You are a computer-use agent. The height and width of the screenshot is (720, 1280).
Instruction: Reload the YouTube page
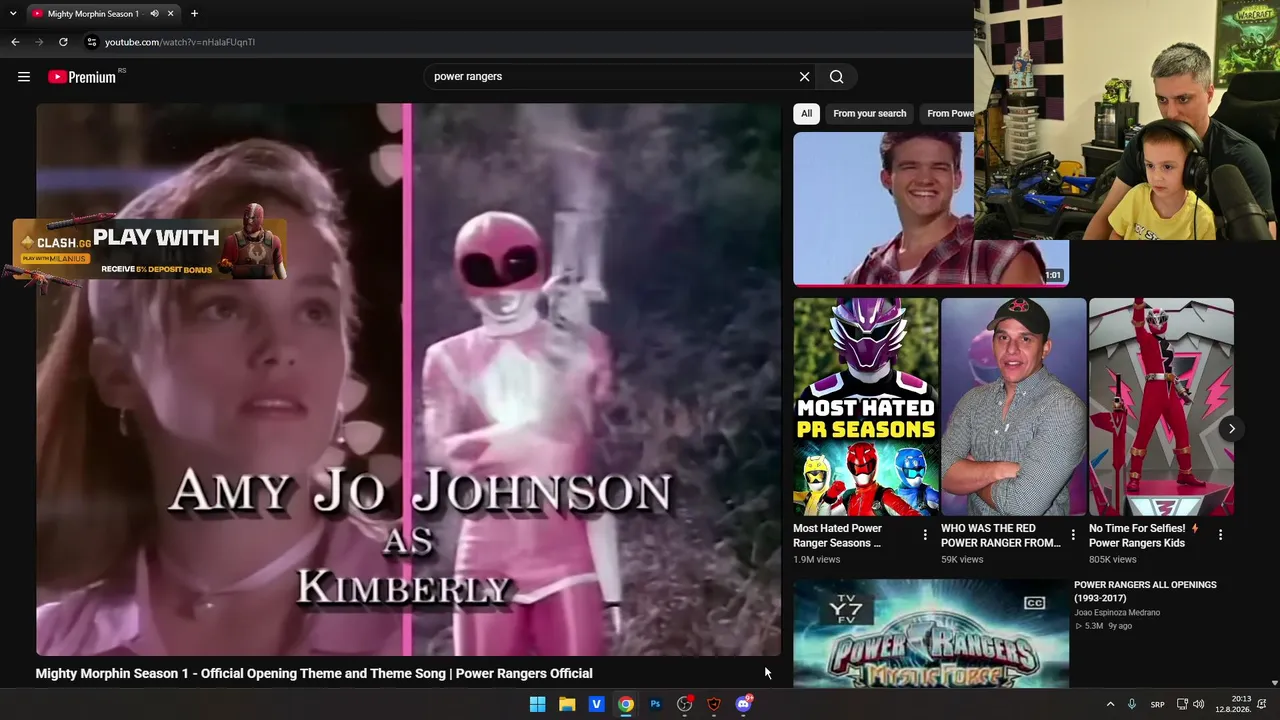pos(63,42)
